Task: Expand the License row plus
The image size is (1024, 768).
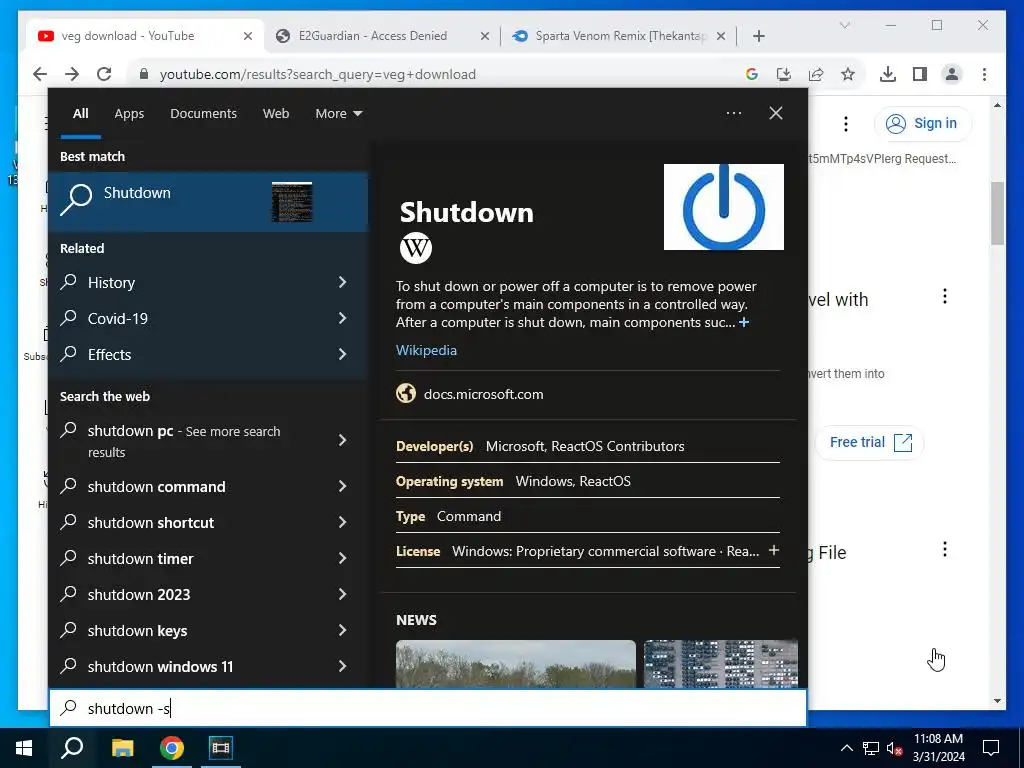Action: click(x=774, y=551)
